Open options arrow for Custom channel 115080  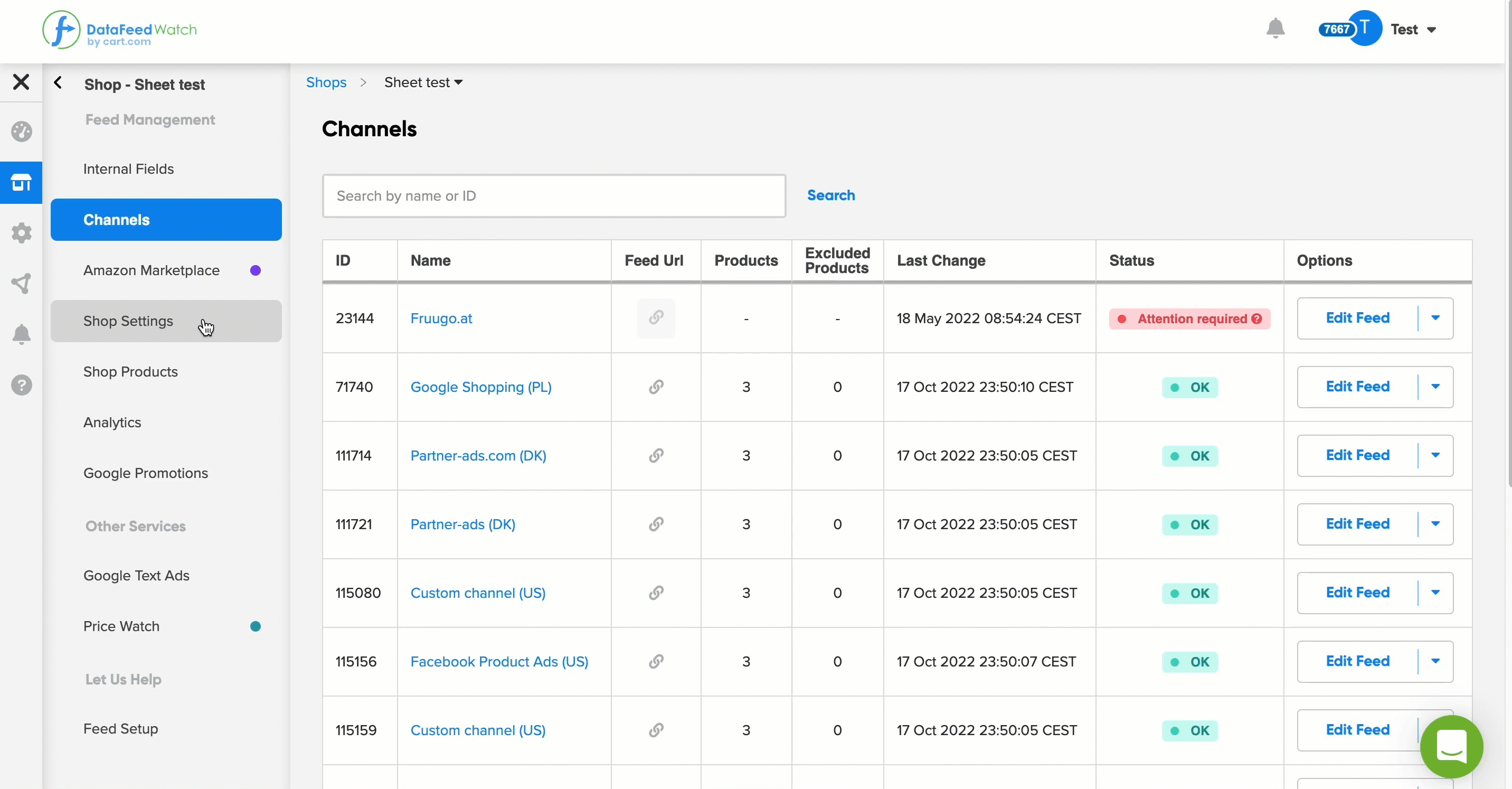(1435, 593)
